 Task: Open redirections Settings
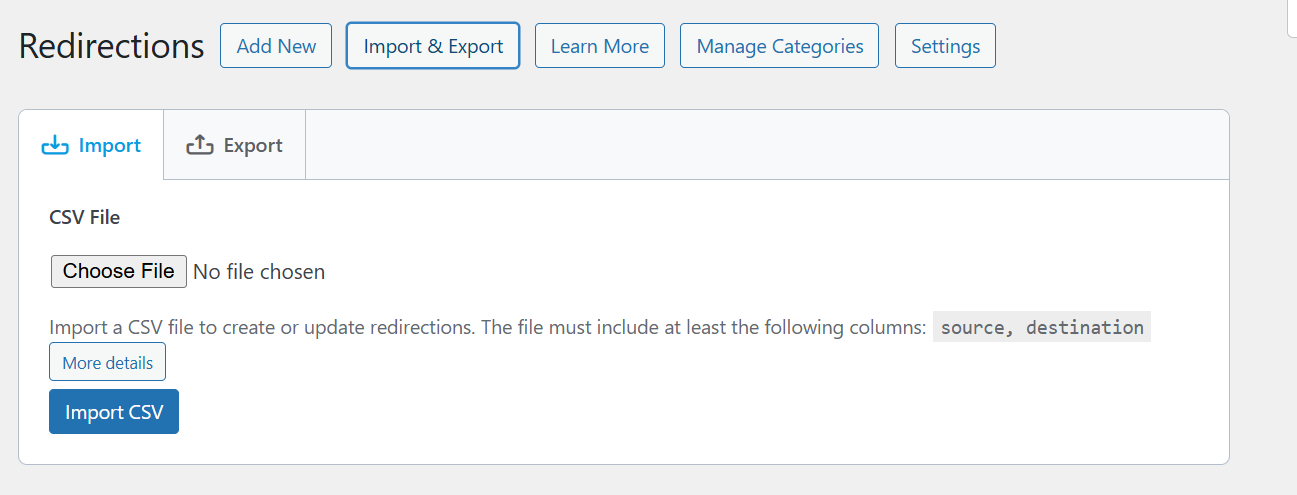pos(945,46)
